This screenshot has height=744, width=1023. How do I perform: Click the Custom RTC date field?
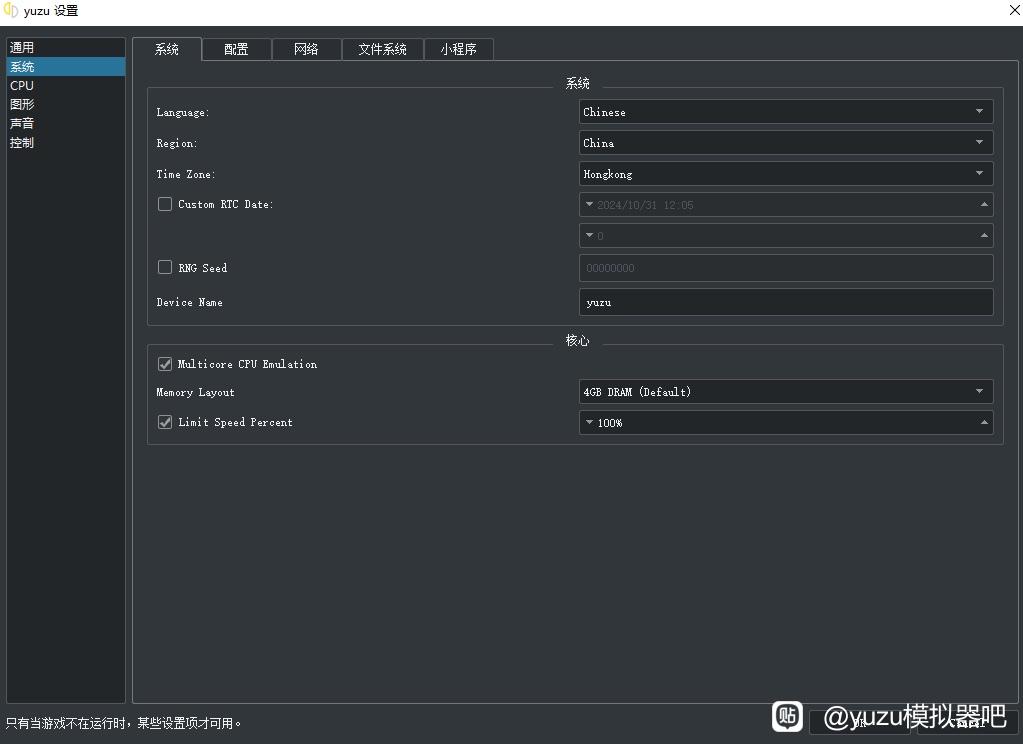coord(786,205)
